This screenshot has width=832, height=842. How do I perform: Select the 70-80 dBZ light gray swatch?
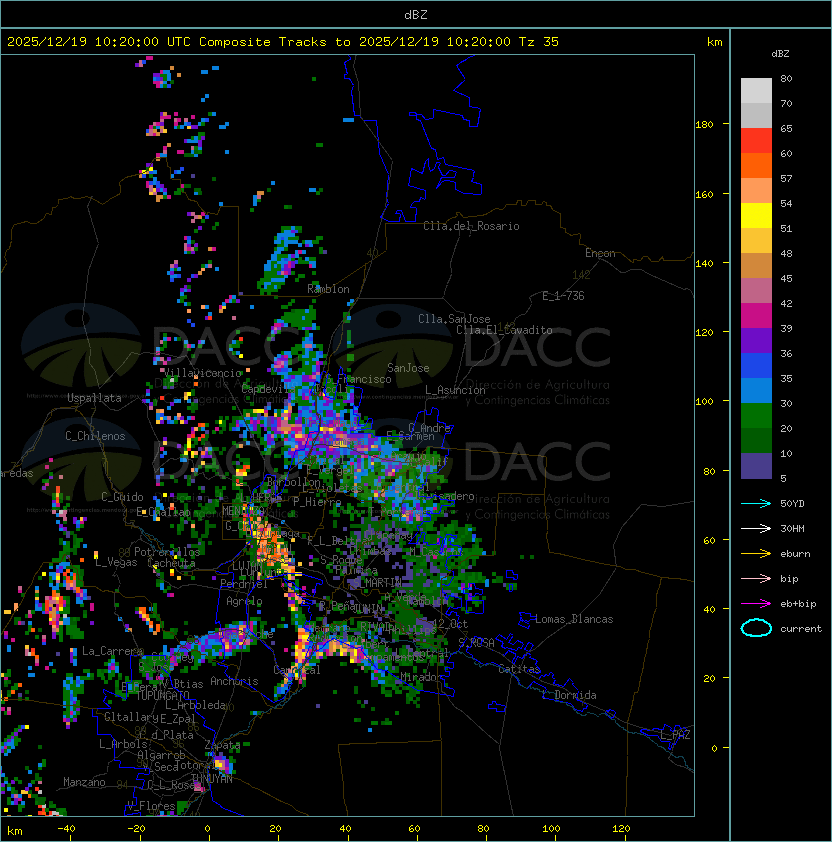click(x=756, y=90)
